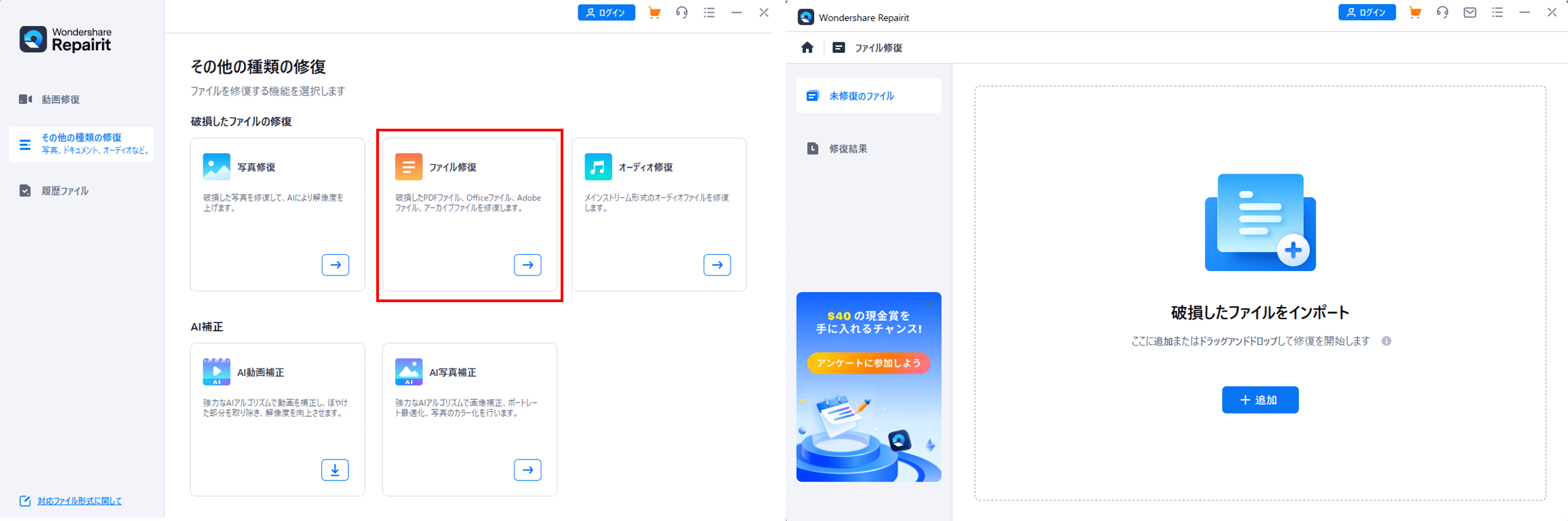The width and height of the screenshot is (1568, 521).
Task: Click the orange ファイル修復 document icon
Action: [x=409, y=167]
